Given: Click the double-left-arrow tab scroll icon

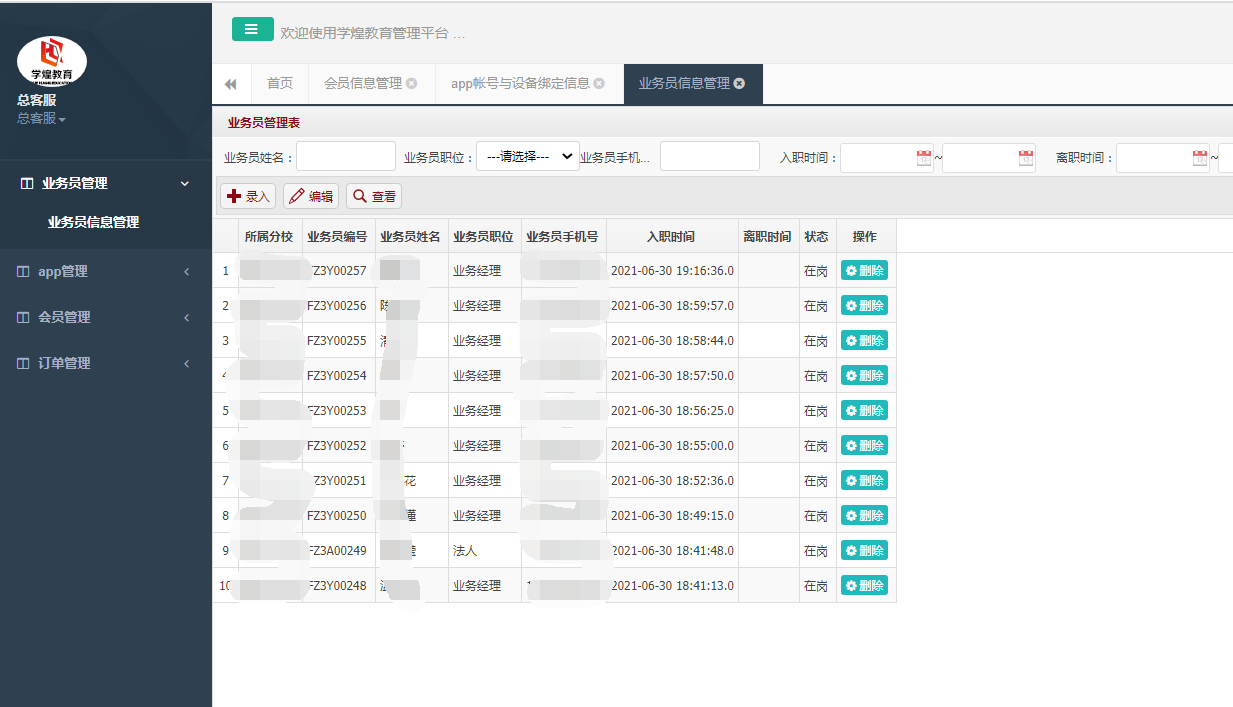Looking at the screenshot, I should [231, 84].
